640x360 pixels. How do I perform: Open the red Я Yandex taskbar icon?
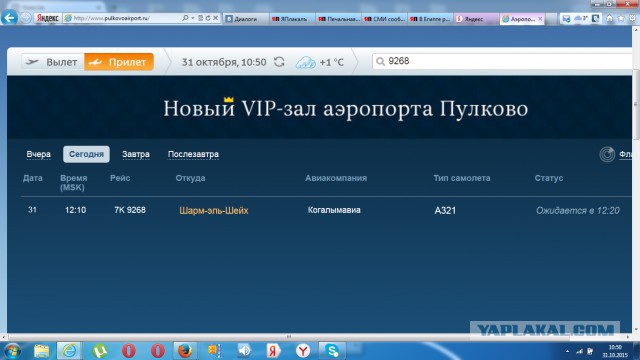tap(273, 351)
